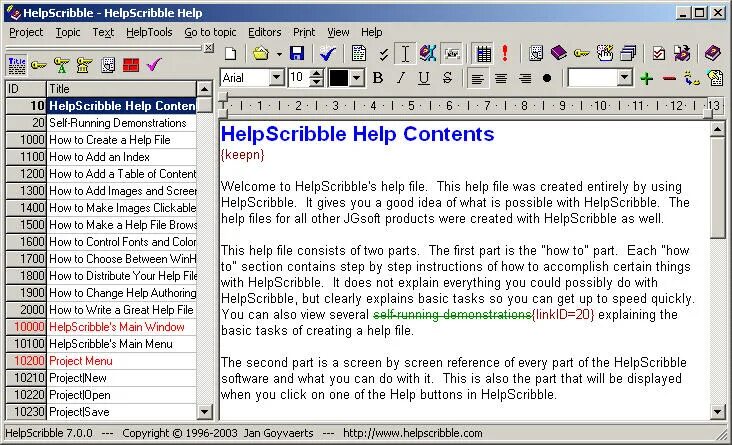The height and width of the screenshot is (445, 732).
Task: Open the Project menu
Action: (26, 32)
